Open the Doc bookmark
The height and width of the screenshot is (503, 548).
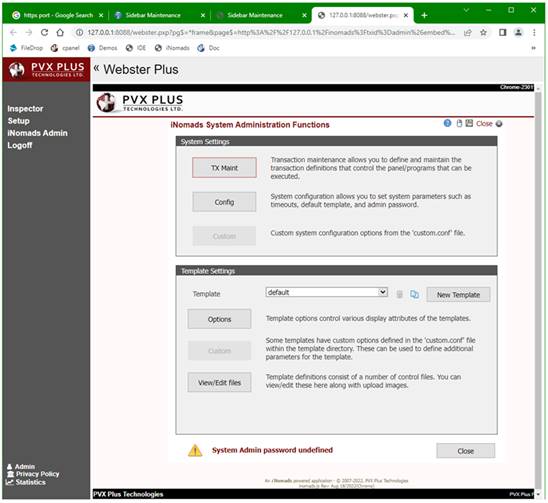pos(208,48)
